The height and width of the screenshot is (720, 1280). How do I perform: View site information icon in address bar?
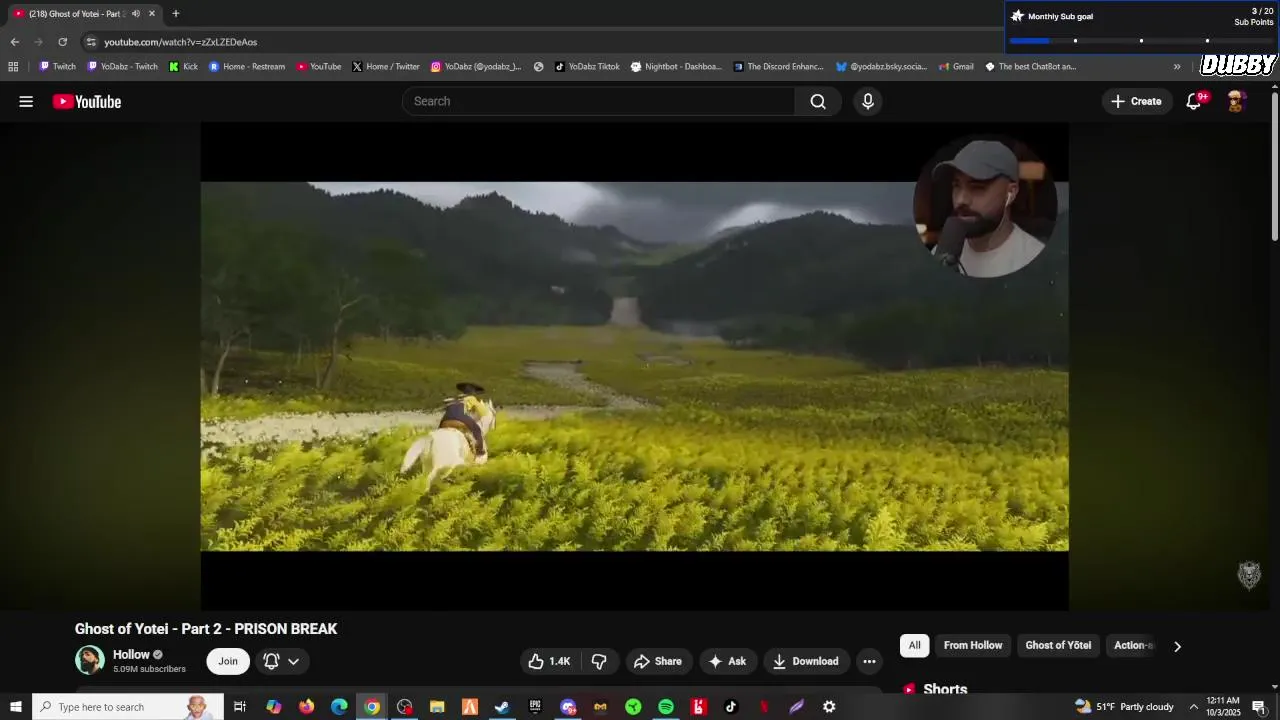click(91, 42)
